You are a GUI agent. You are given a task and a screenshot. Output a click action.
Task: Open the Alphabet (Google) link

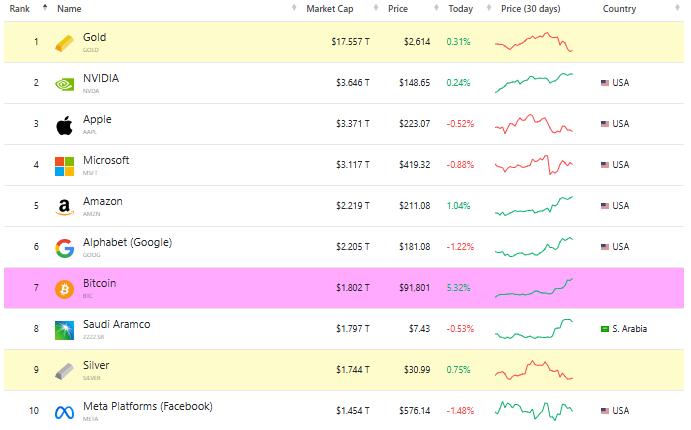[x=127, y=242]
